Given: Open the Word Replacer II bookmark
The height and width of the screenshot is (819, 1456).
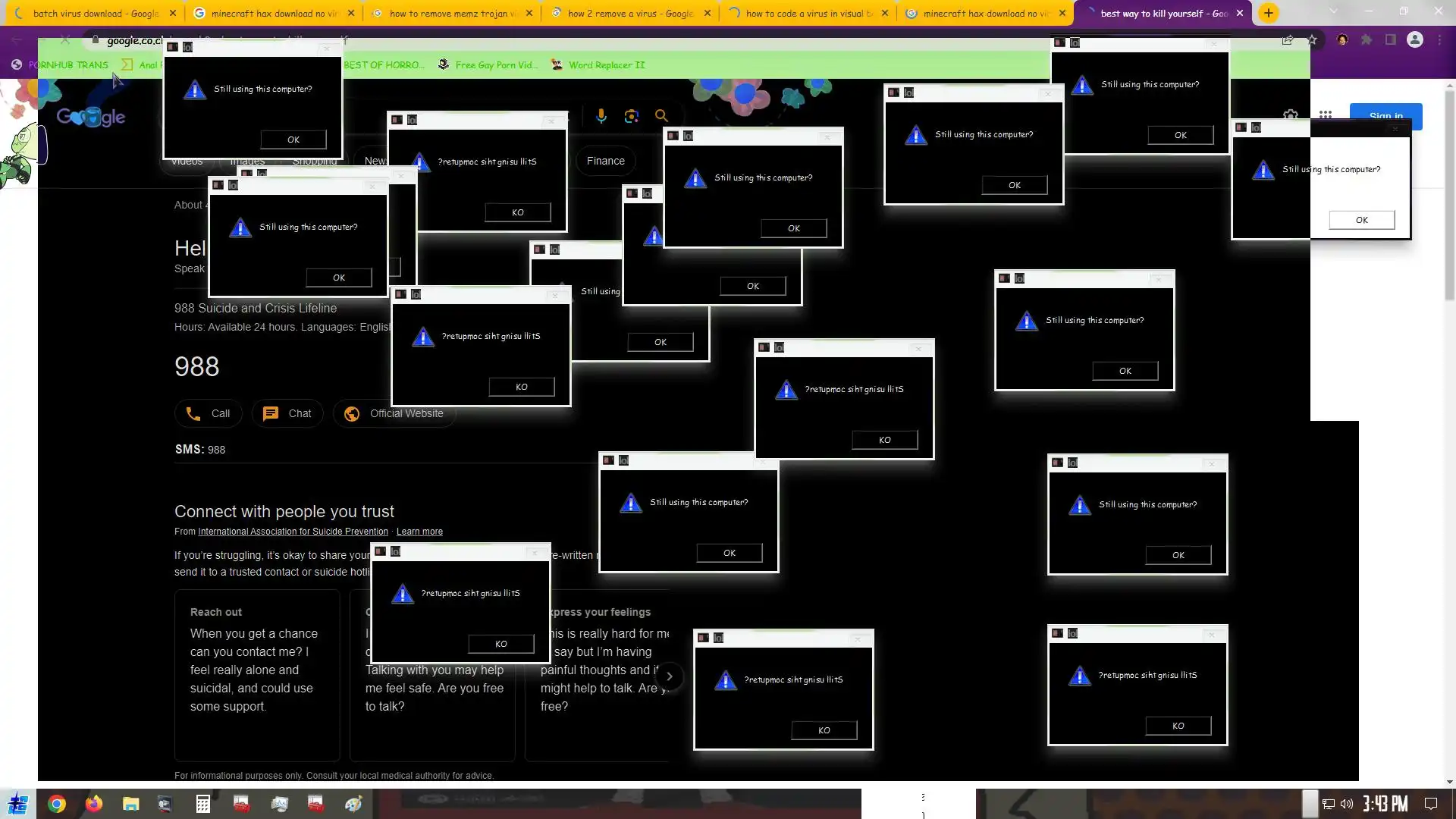Looking at the screenshot, I should click(606, 65).
